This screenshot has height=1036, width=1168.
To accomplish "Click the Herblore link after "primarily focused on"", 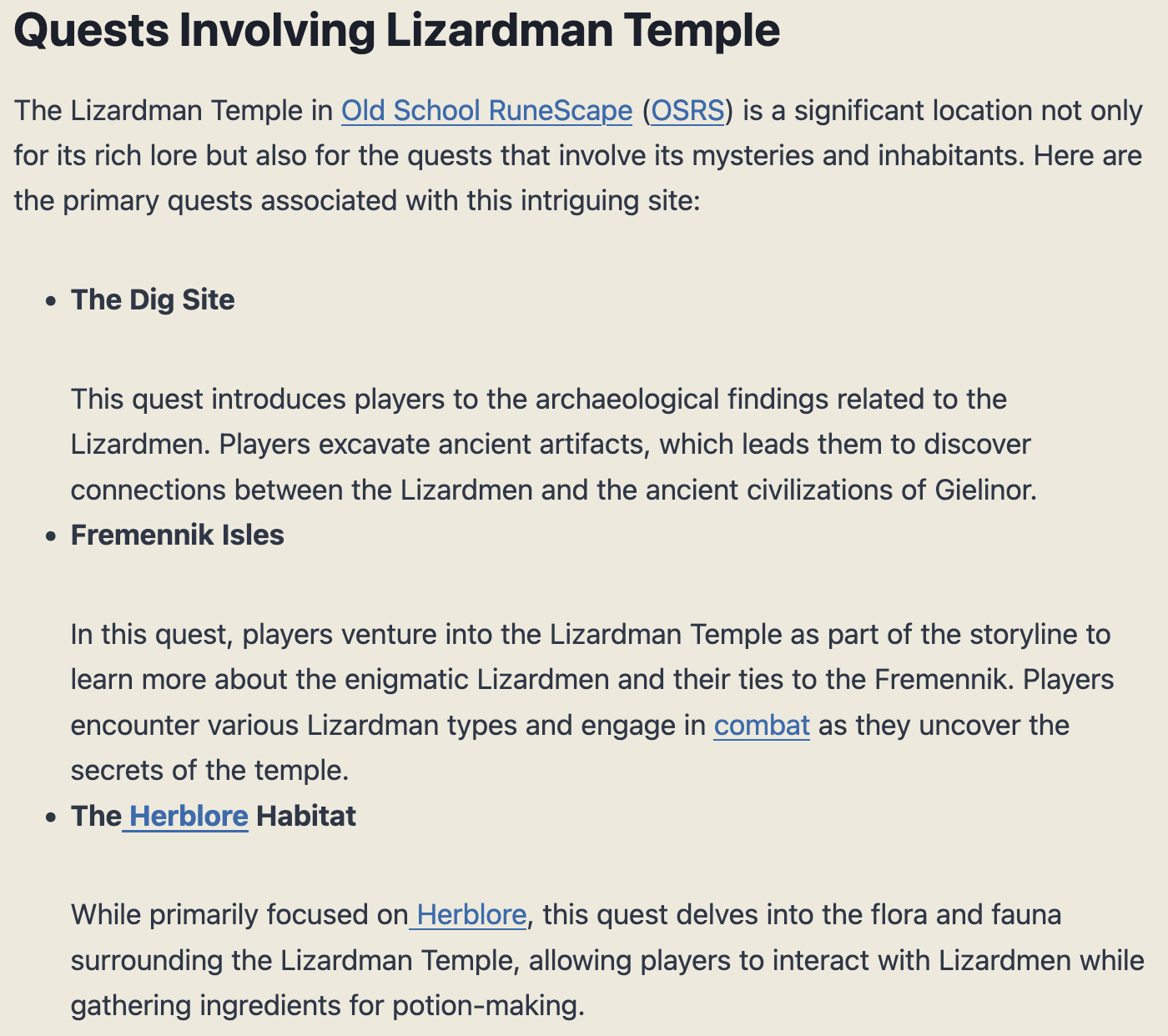I will tap(471, 914).
